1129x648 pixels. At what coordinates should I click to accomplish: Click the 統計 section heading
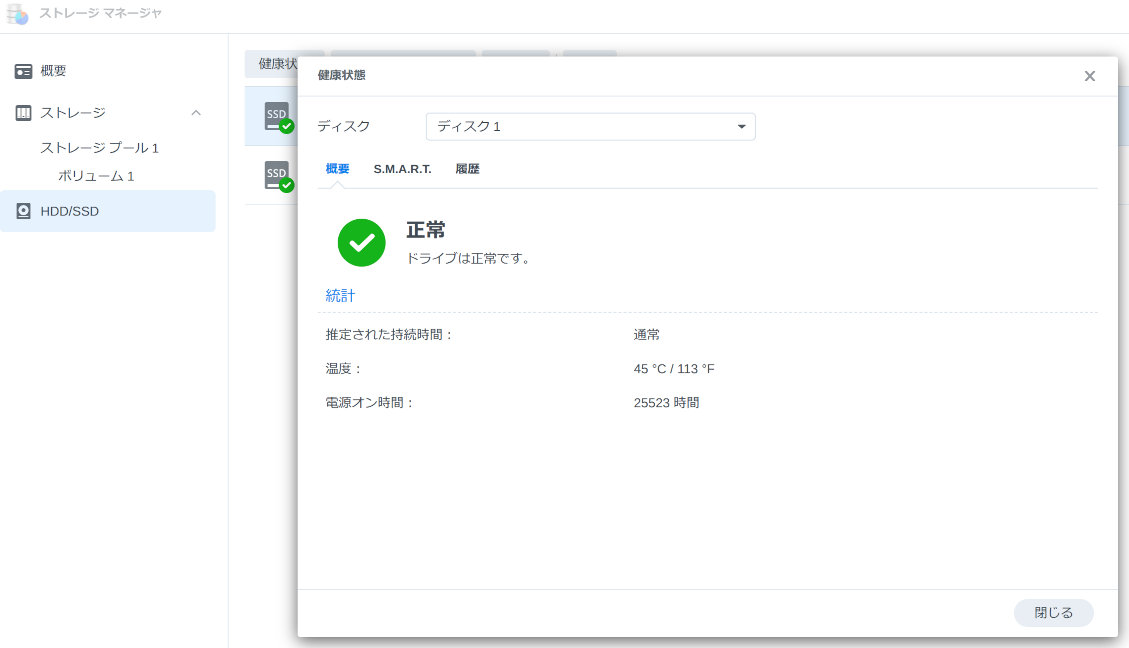click(x=340, y=295)
